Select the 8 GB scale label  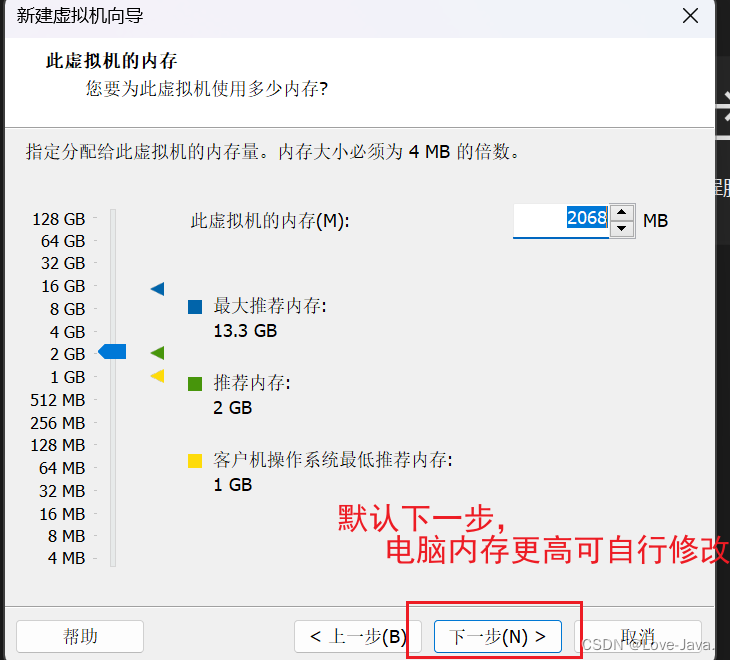pos(68,309)
